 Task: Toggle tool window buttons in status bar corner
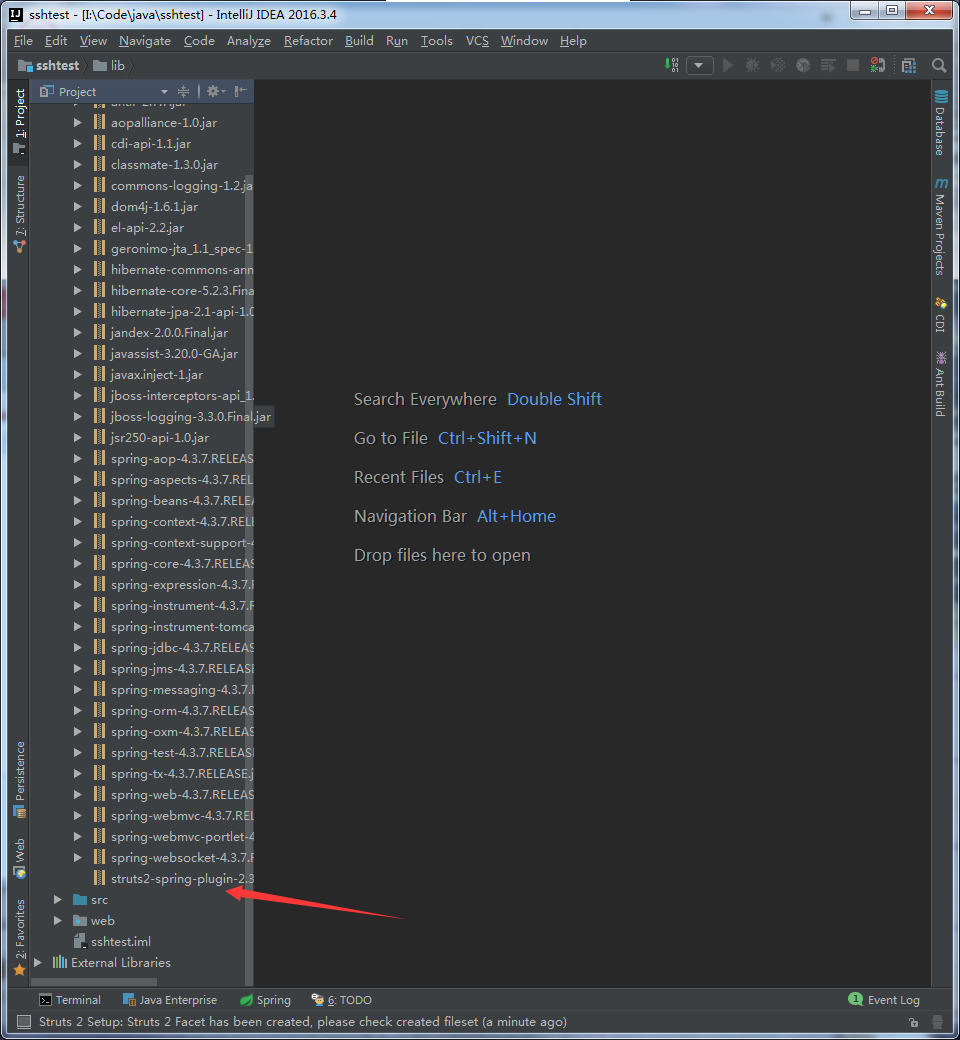(23, 1022)
